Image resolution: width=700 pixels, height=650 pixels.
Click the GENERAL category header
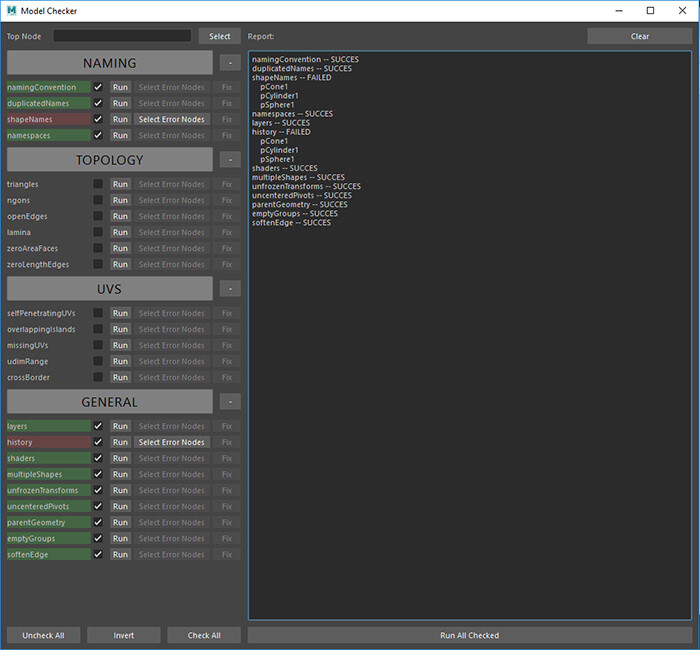click(x=110, y=402)
